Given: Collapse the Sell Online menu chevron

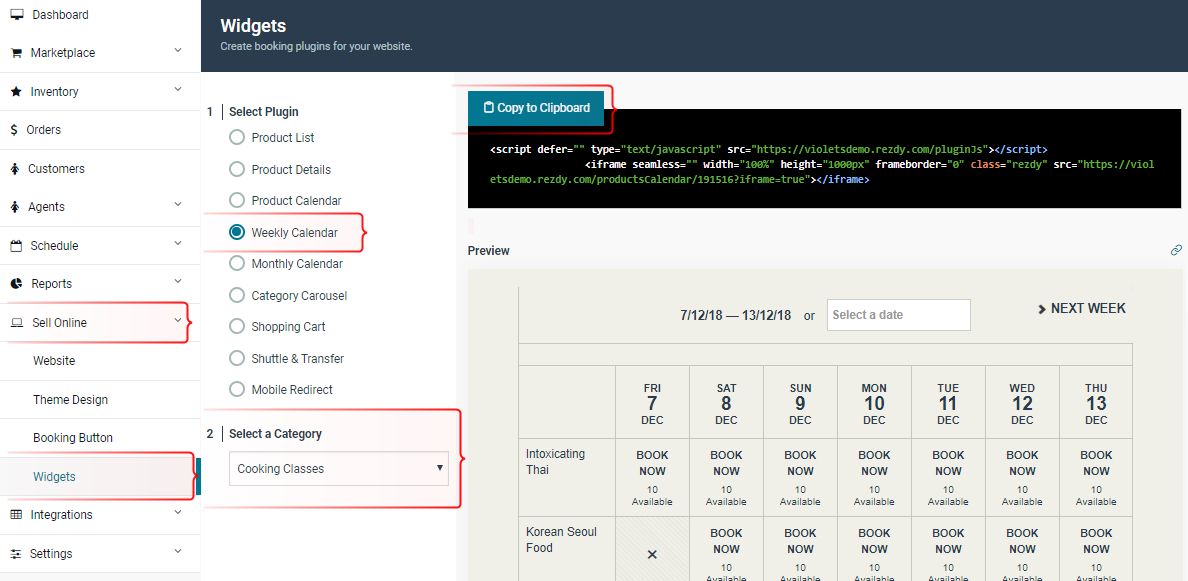Looking at the screenshot, I should [178, 321].
